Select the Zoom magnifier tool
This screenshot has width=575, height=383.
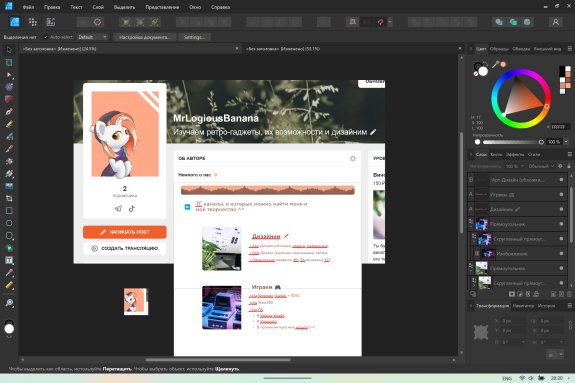tap(9, 303)
